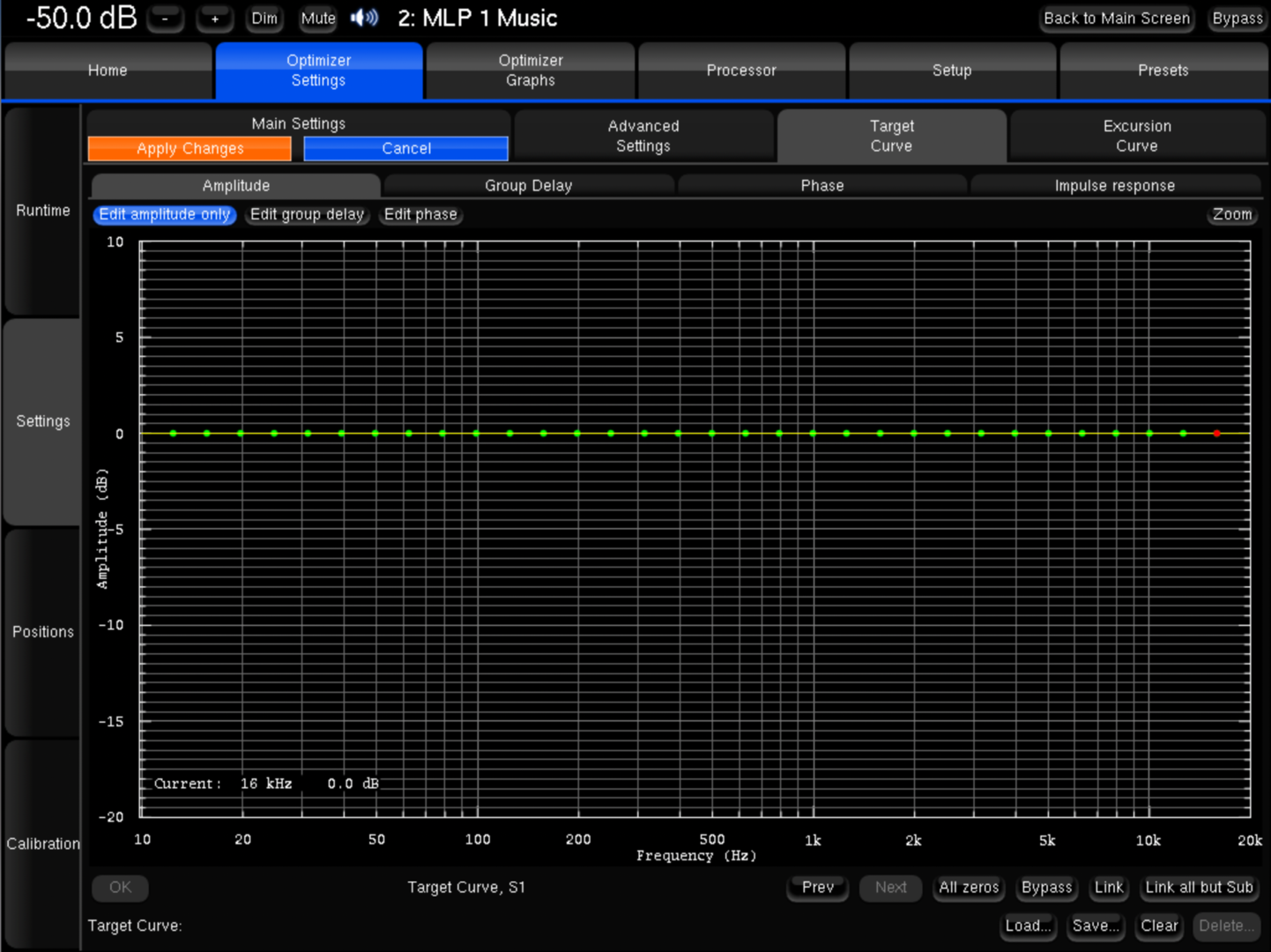Click the 2: MLP 1 Music title
Viewport: 1271px width, 952px height.
pos(478,18)
